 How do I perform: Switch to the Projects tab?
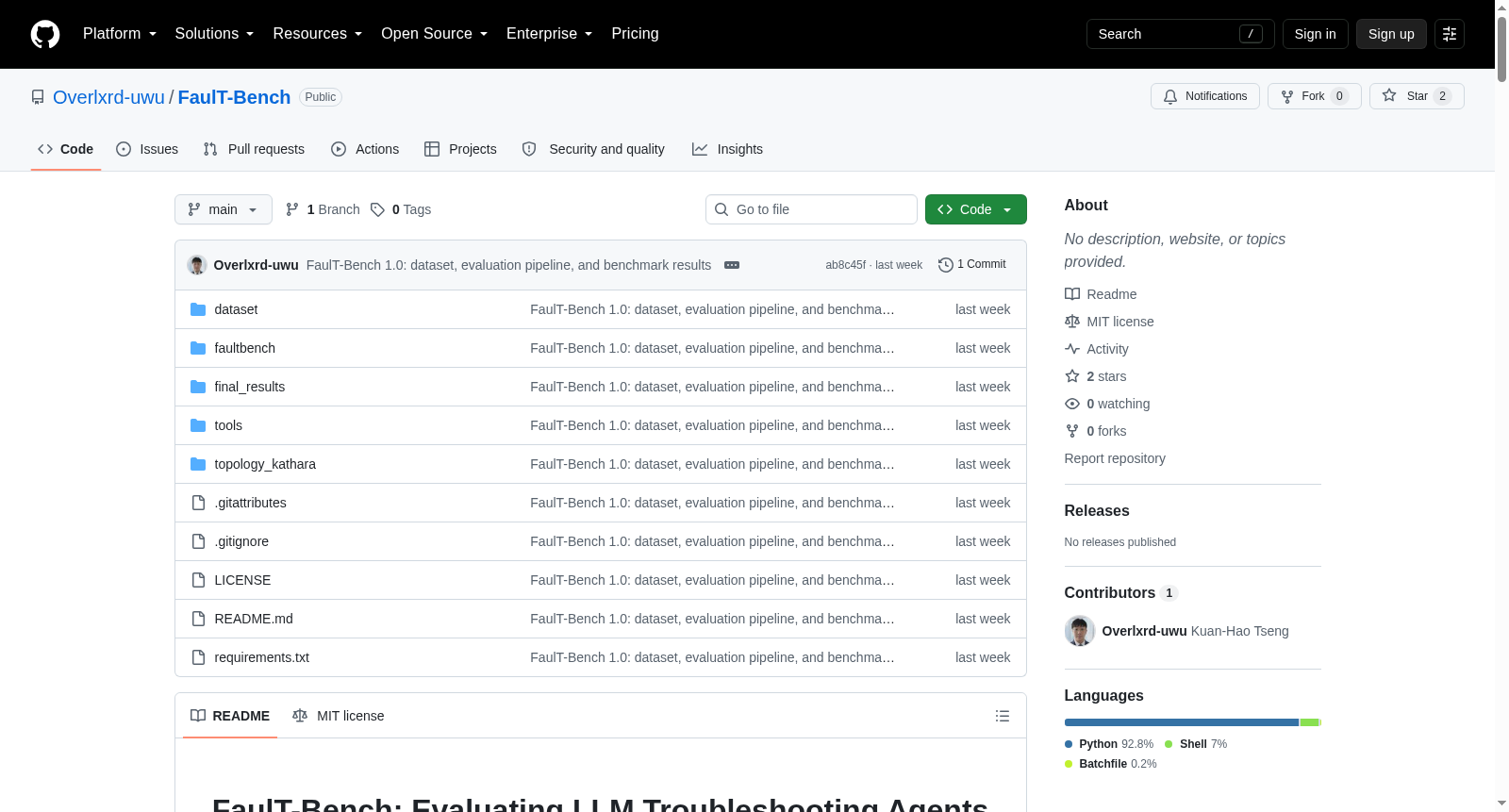click(460, 149)
